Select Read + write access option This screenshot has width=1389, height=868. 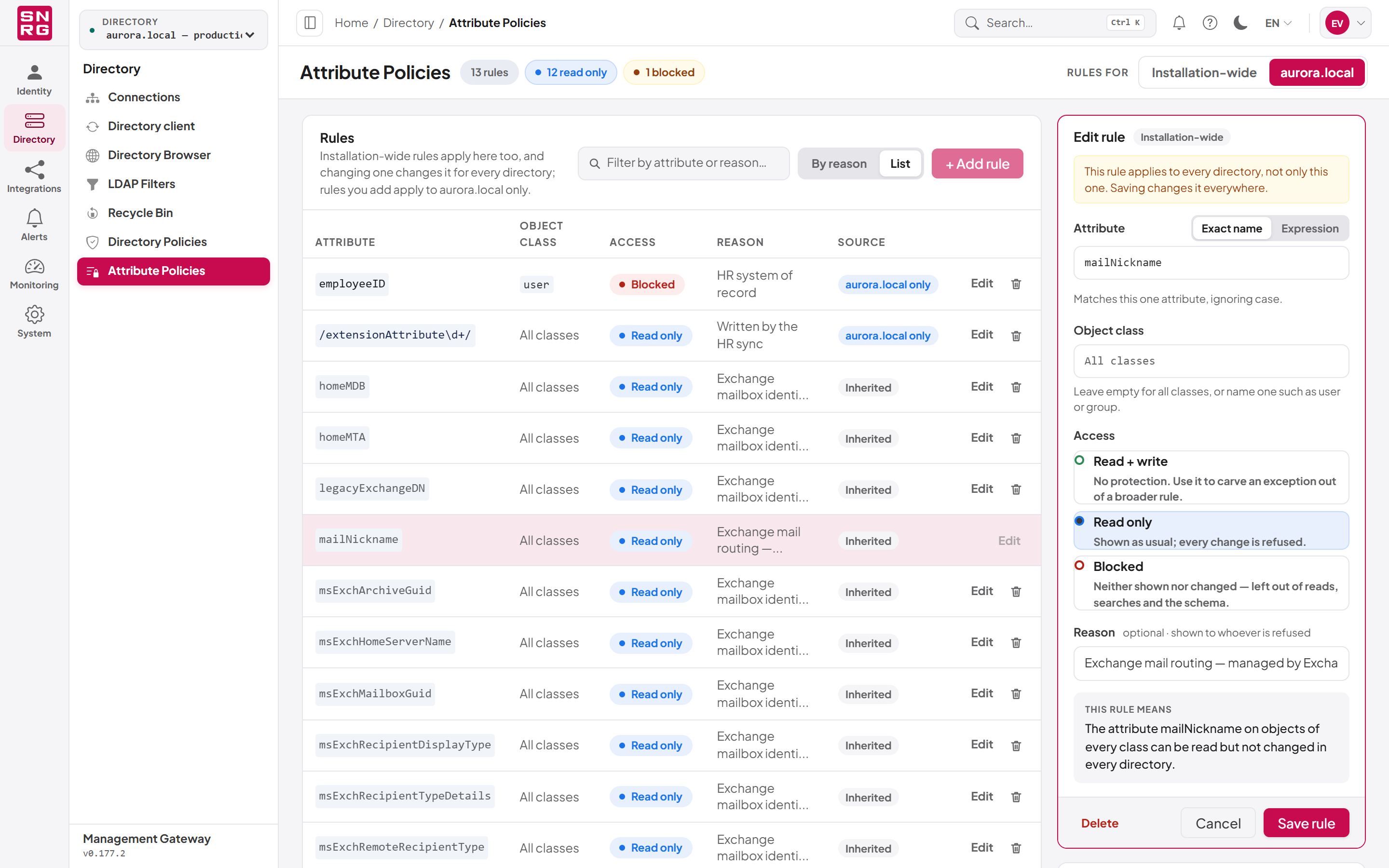click(1211, 477)
